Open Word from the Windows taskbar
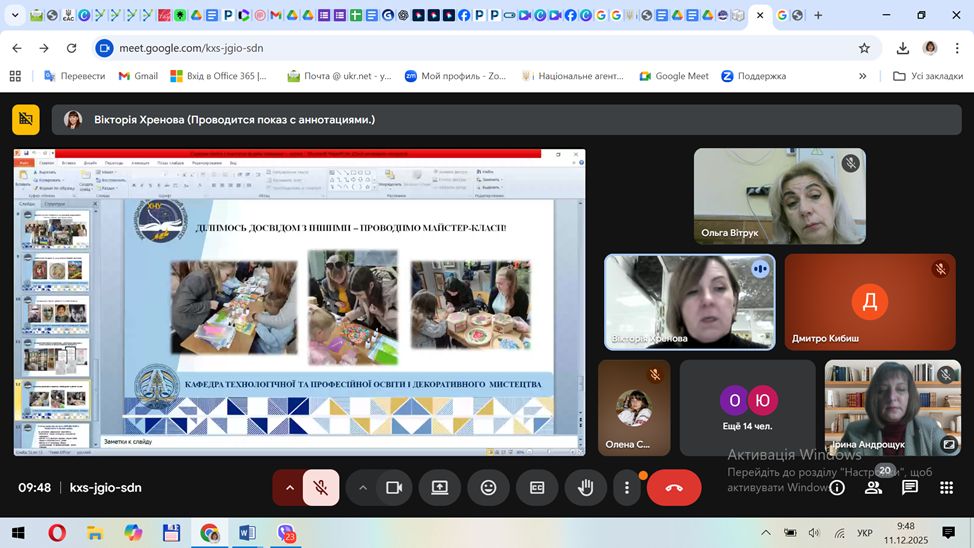Image resolution: width=974 pixels, height=548 pixels. [x=247, y=533]
